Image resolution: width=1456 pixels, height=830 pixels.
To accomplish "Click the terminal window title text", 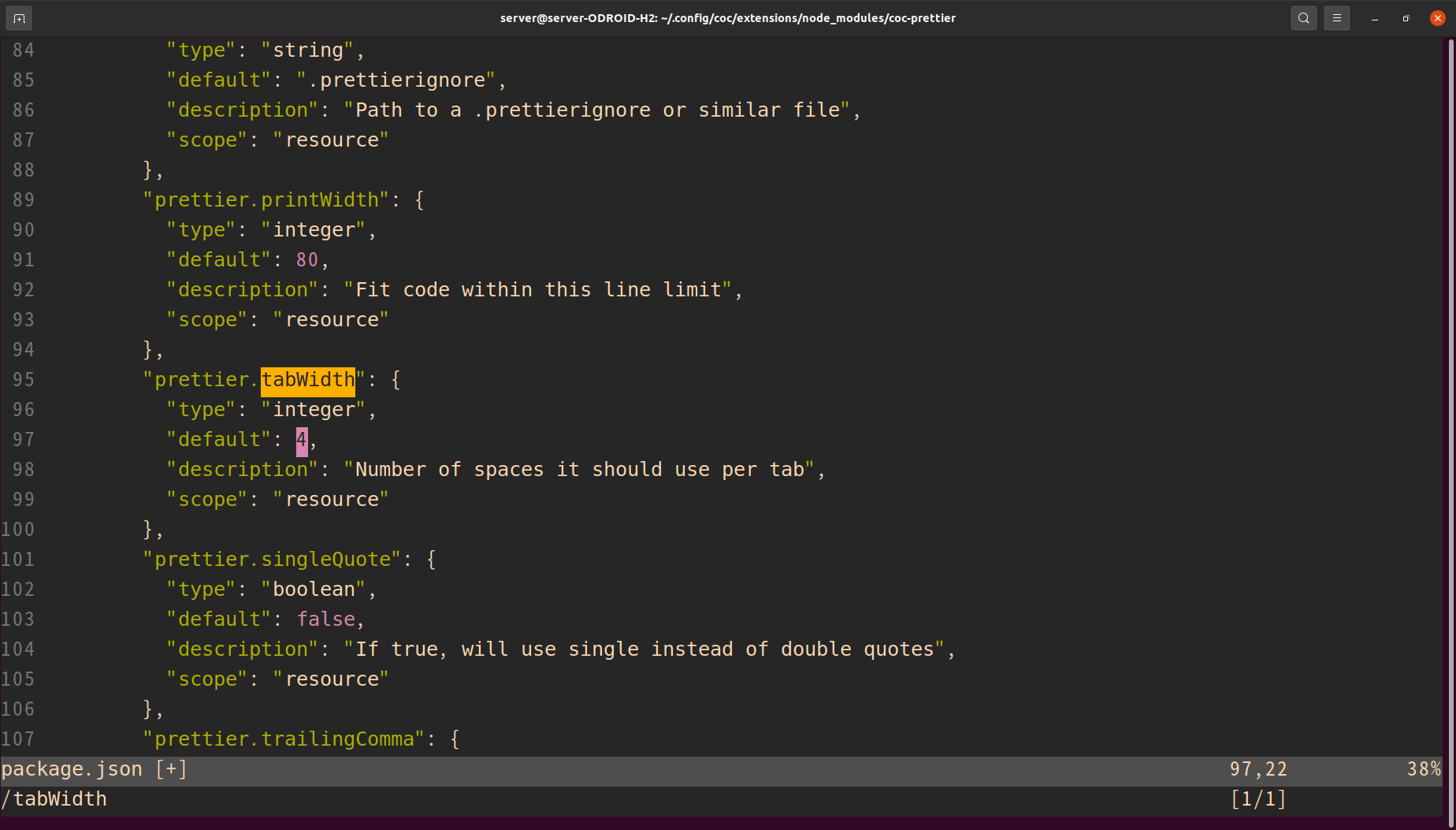I will (728, 18).
